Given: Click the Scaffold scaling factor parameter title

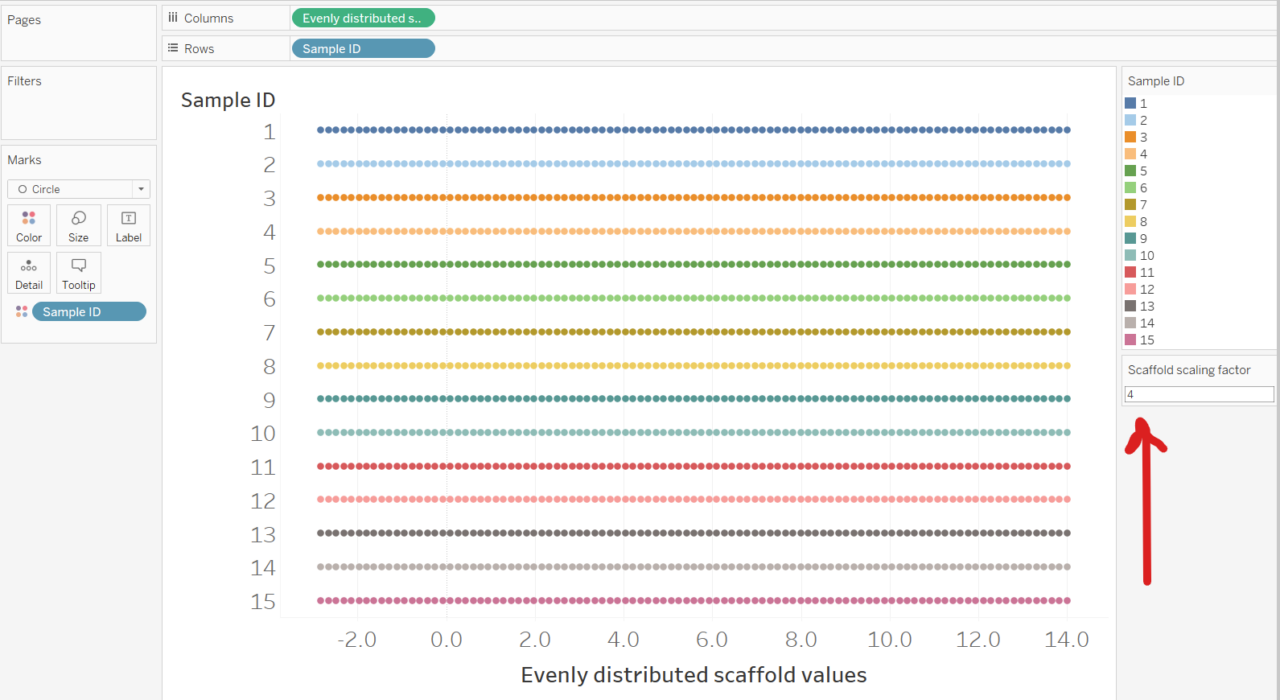Looking at the screenshot, I should [1189, 370].
